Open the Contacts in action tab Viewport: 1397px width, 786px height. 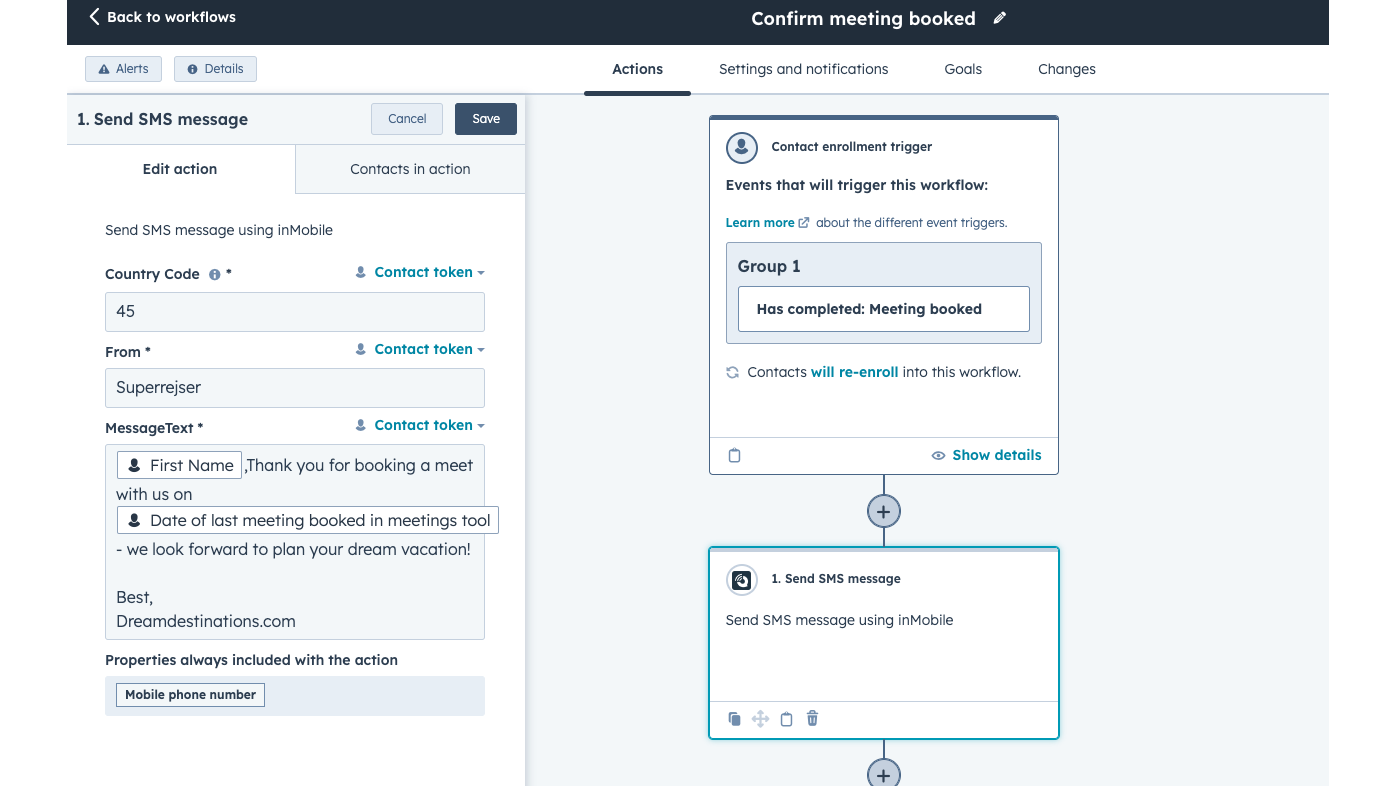(410, 169)
